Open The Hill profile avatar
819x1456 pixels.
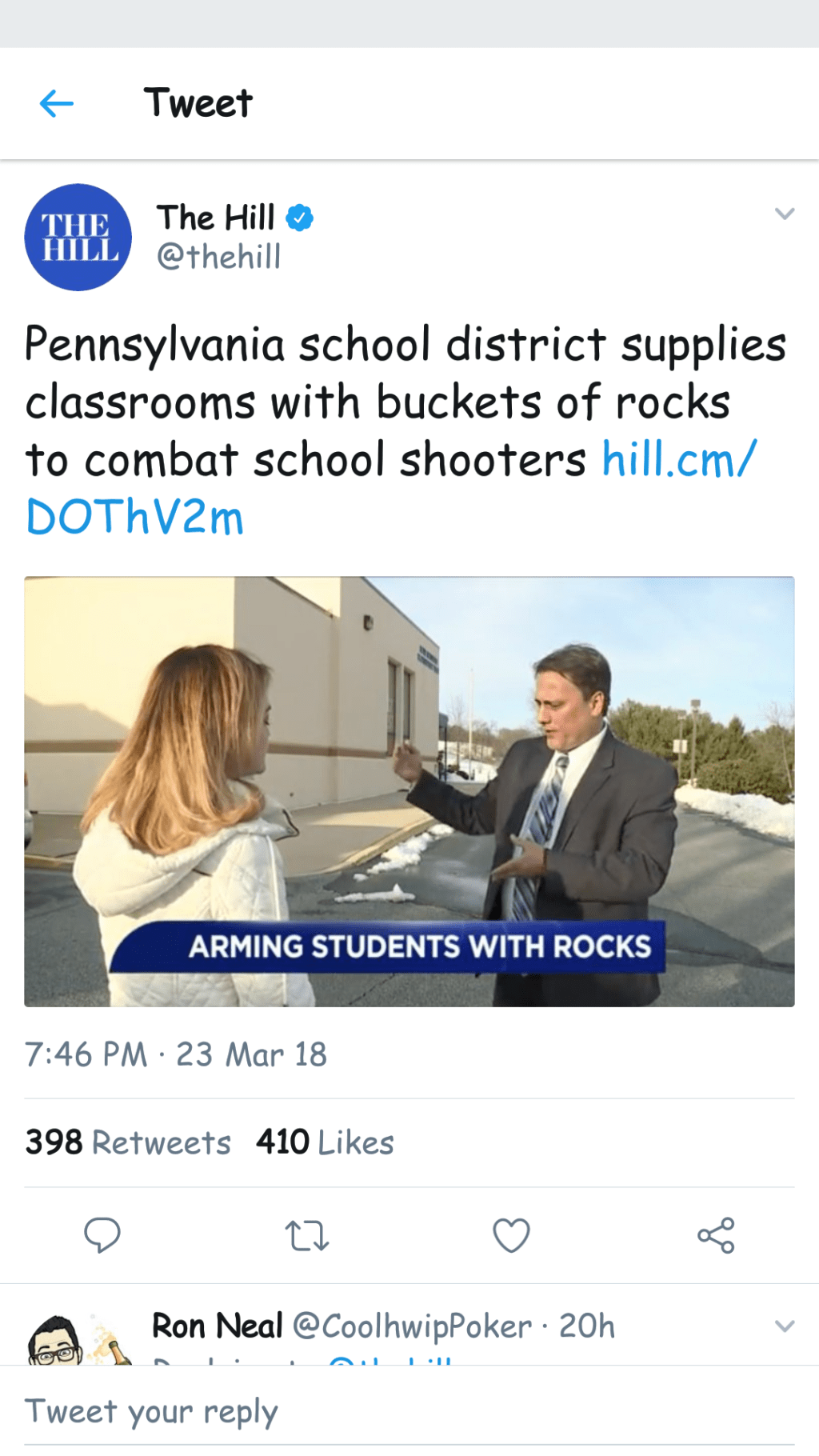tap(78, 238)
